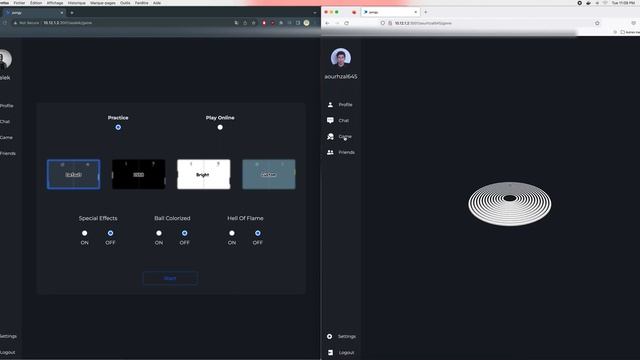Bookmark page with star in right Firefox window
640x360 pixels.
coord(597,23)
